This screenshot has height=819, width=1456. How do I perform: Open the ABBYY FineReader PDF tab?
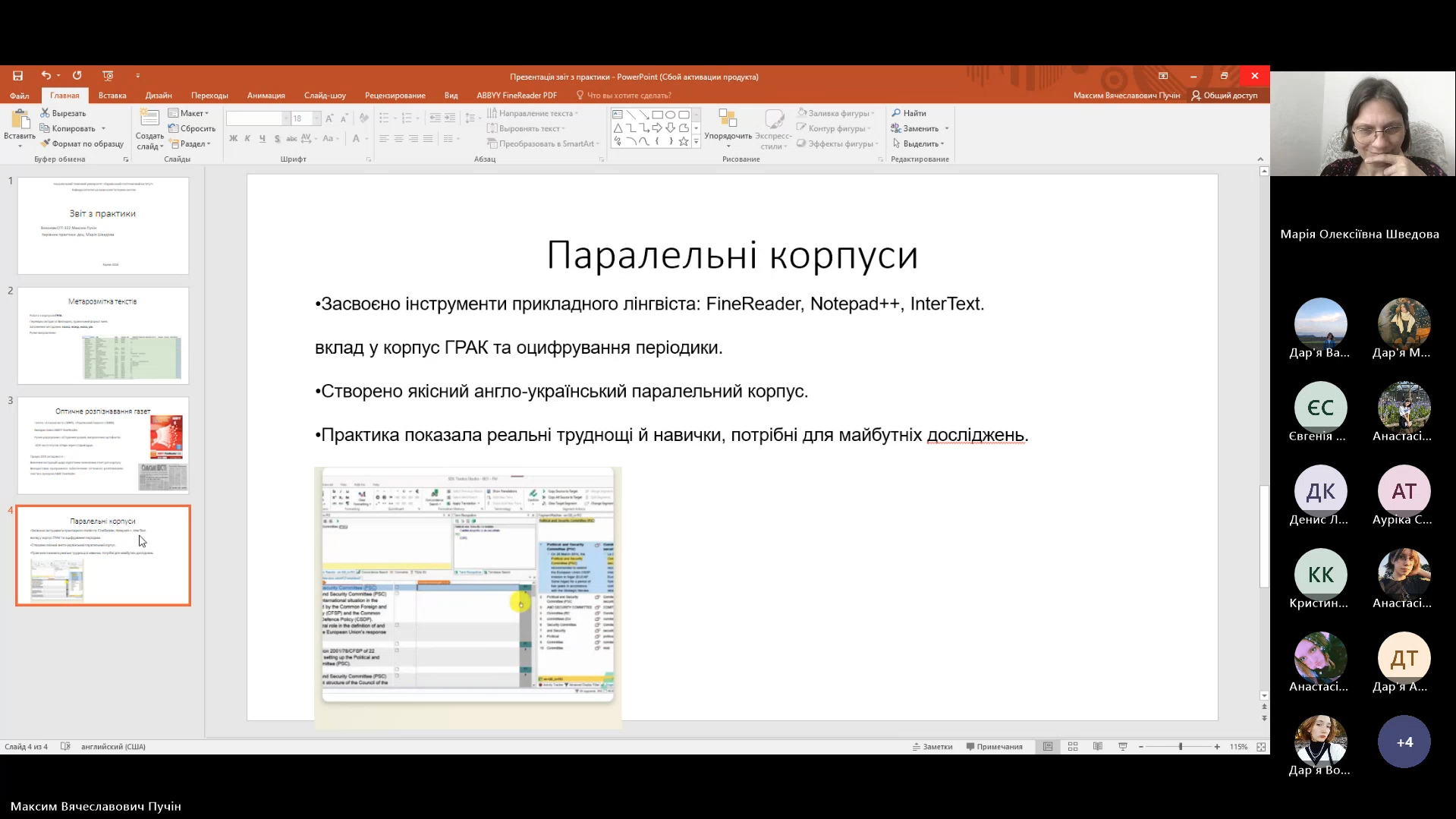pos(517,96)
